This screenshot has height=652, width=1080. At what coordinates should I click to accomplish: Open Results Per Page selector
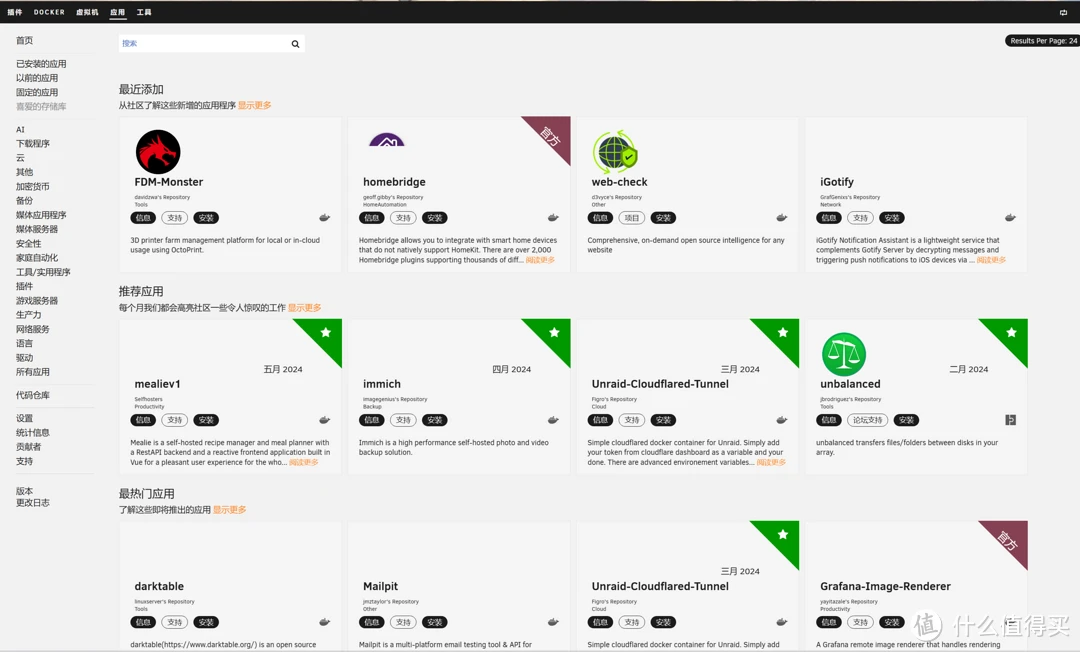(1042, 41)
